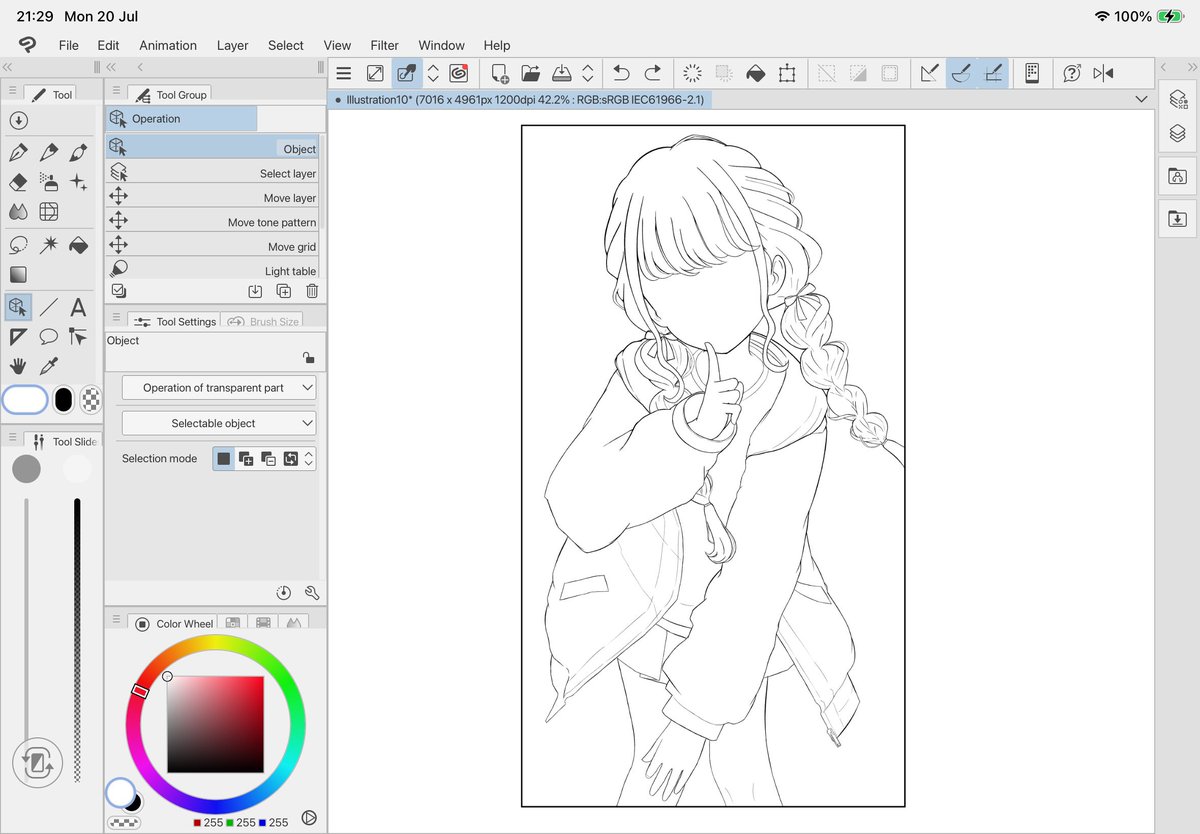Select the straight line Figure tool
This screenshot has height=834, width=1200.
click(48, 308)
